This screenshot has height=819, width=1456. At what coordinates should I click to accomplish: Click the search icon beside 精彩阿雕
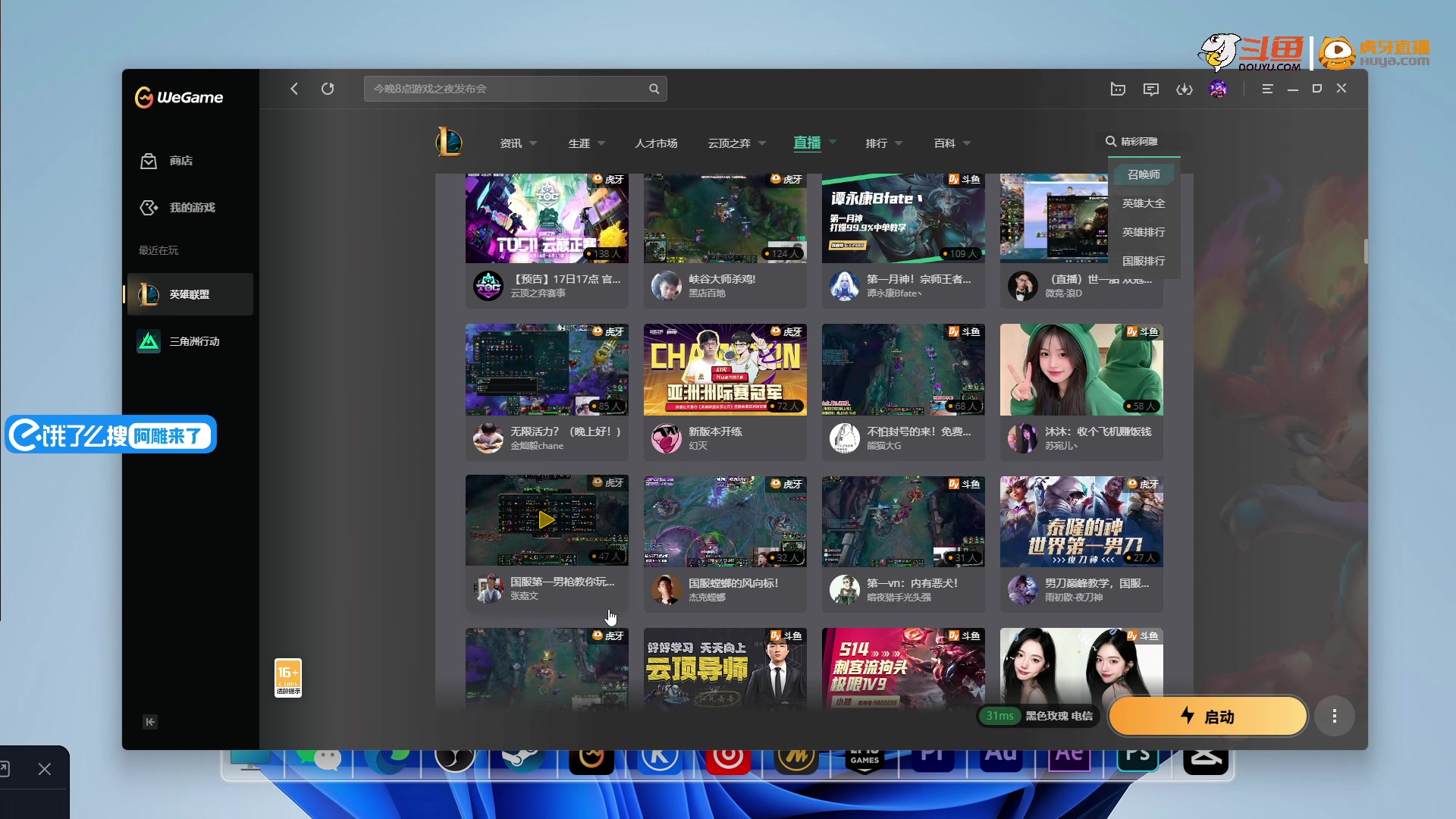1111,141
